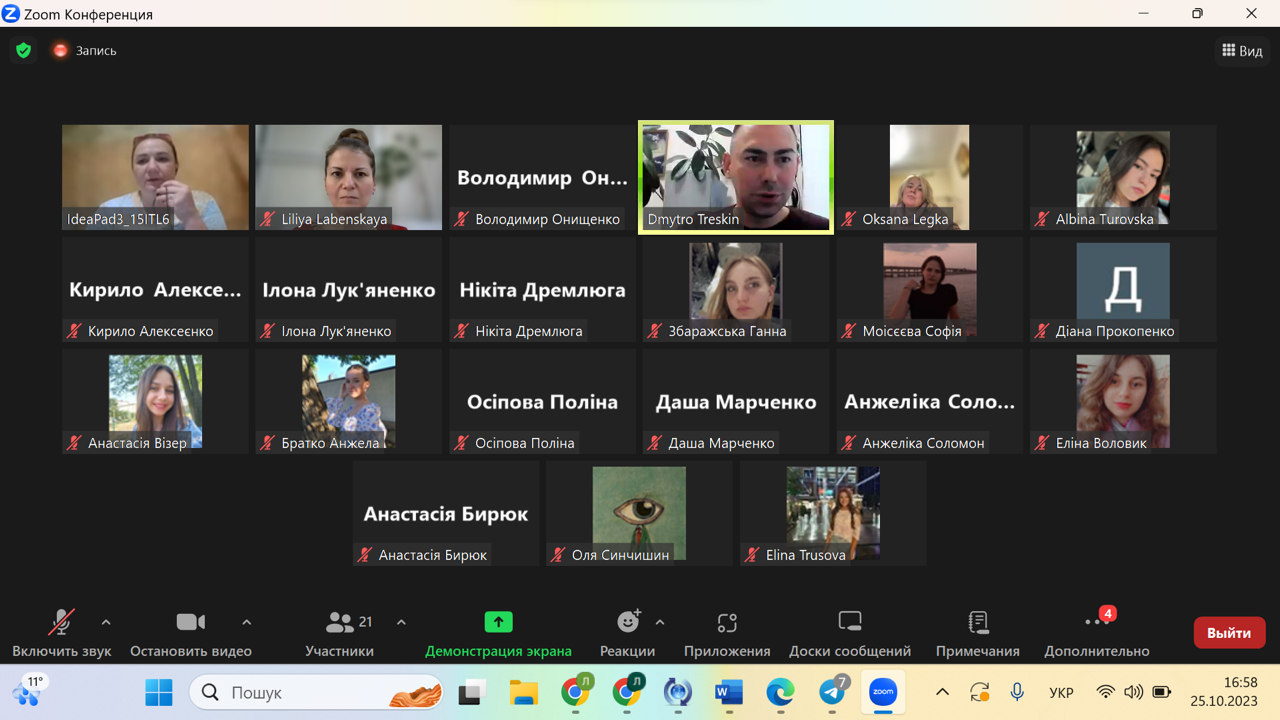The image size is (1280, 720).
Task: Click the red Выйти leave button
Action: 1229,633
